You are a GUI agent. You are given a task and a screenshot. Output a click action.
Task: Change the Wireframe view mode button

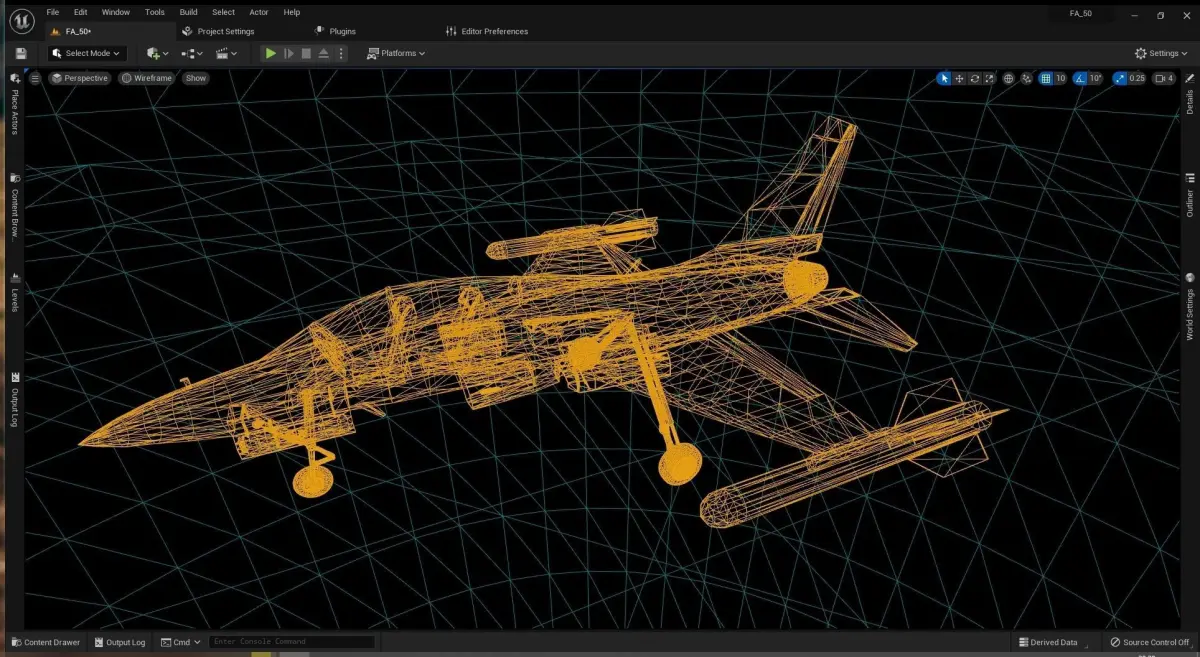[x=146, y=78]
